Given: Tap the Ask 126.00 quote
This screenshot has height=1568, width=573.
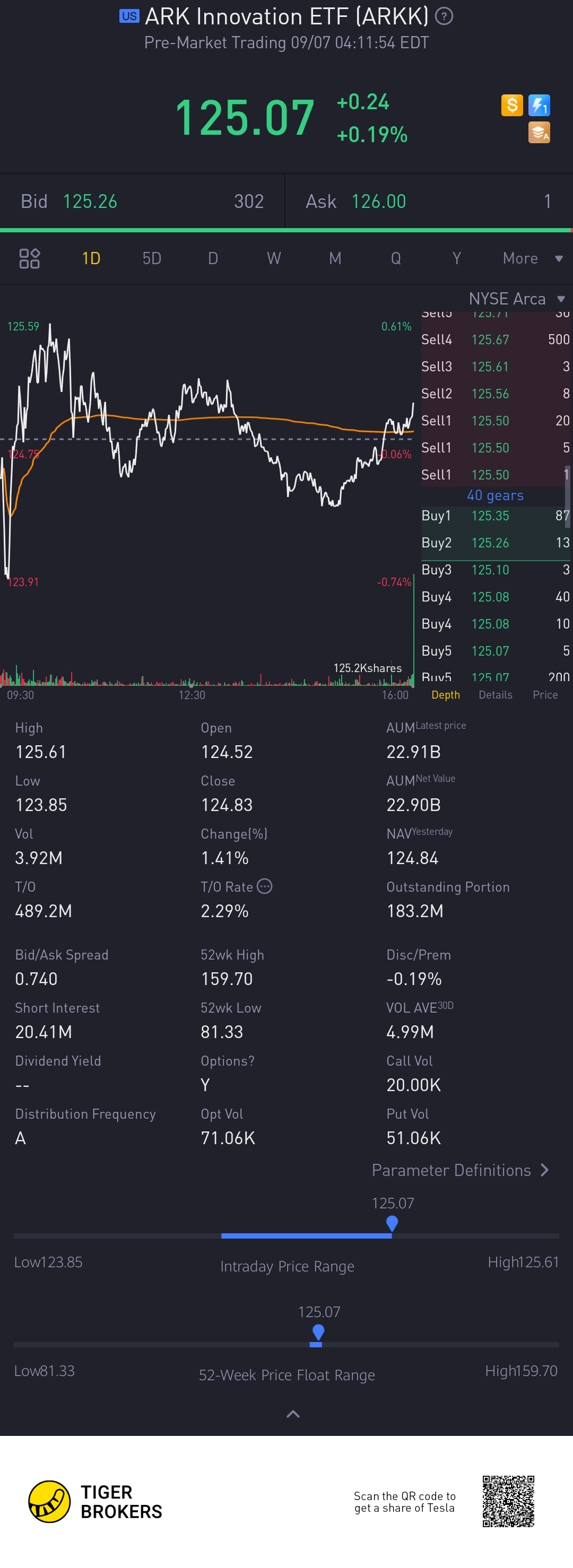Looking at the screenshot, I should tap(429, 202).
